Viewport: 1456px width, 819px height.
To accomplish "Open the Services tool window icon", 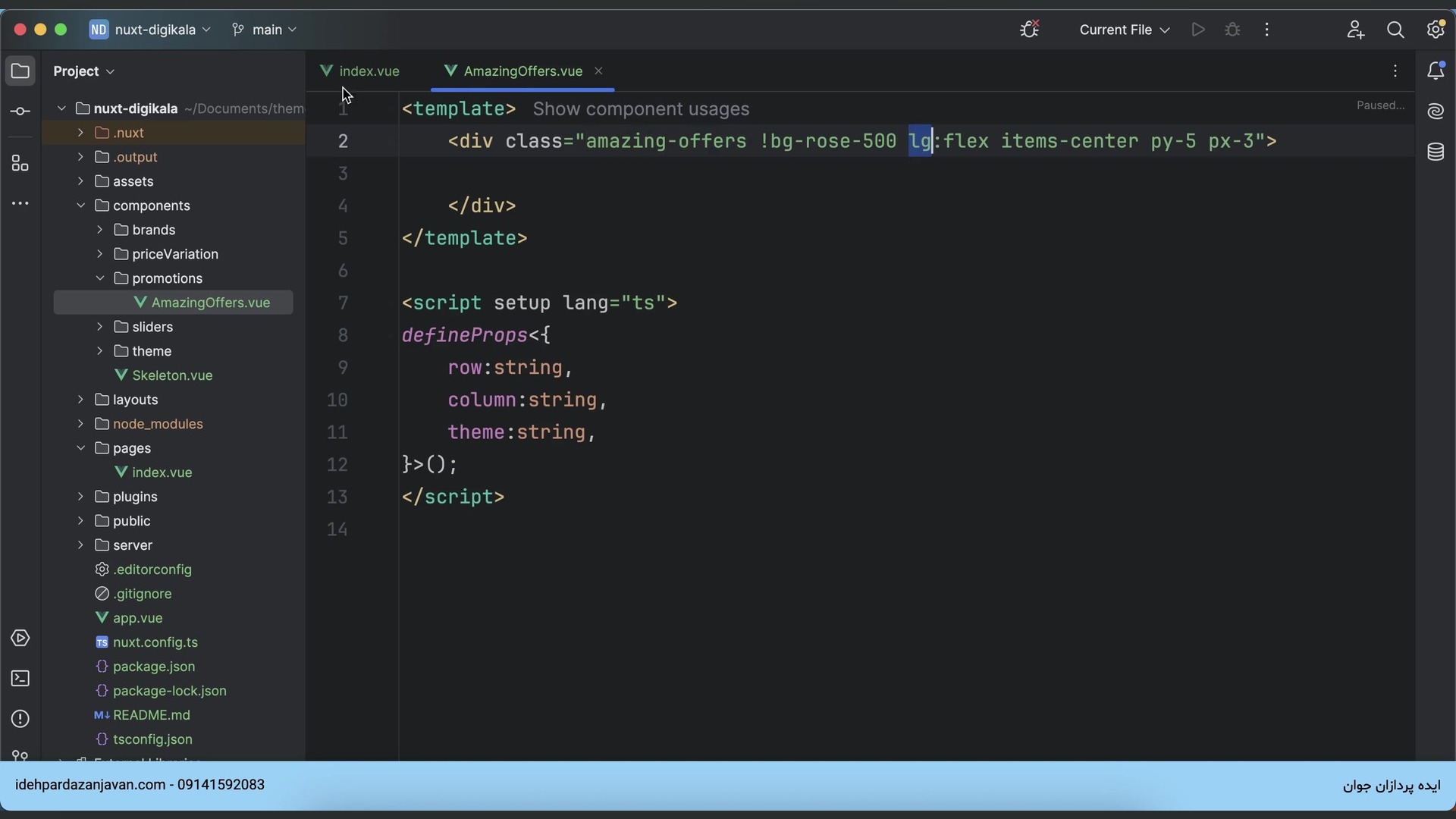I will (20, 639).
